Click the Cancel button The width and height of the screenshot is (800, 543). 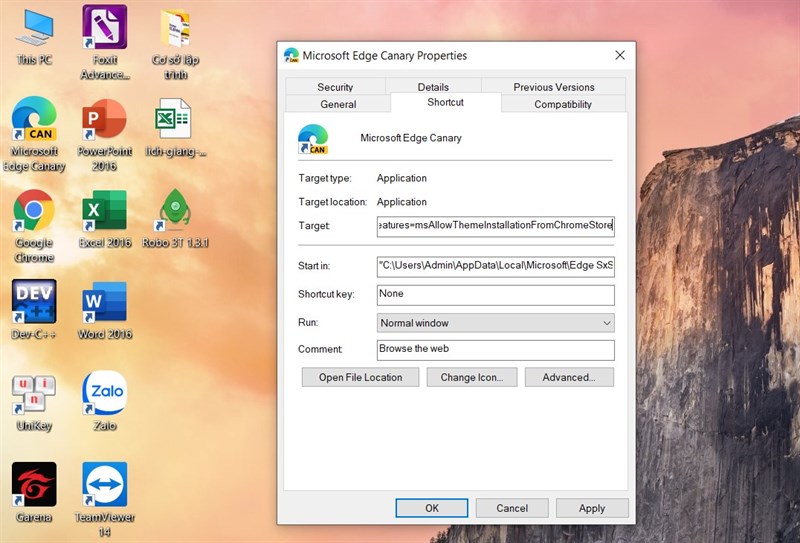click(512, 508)
